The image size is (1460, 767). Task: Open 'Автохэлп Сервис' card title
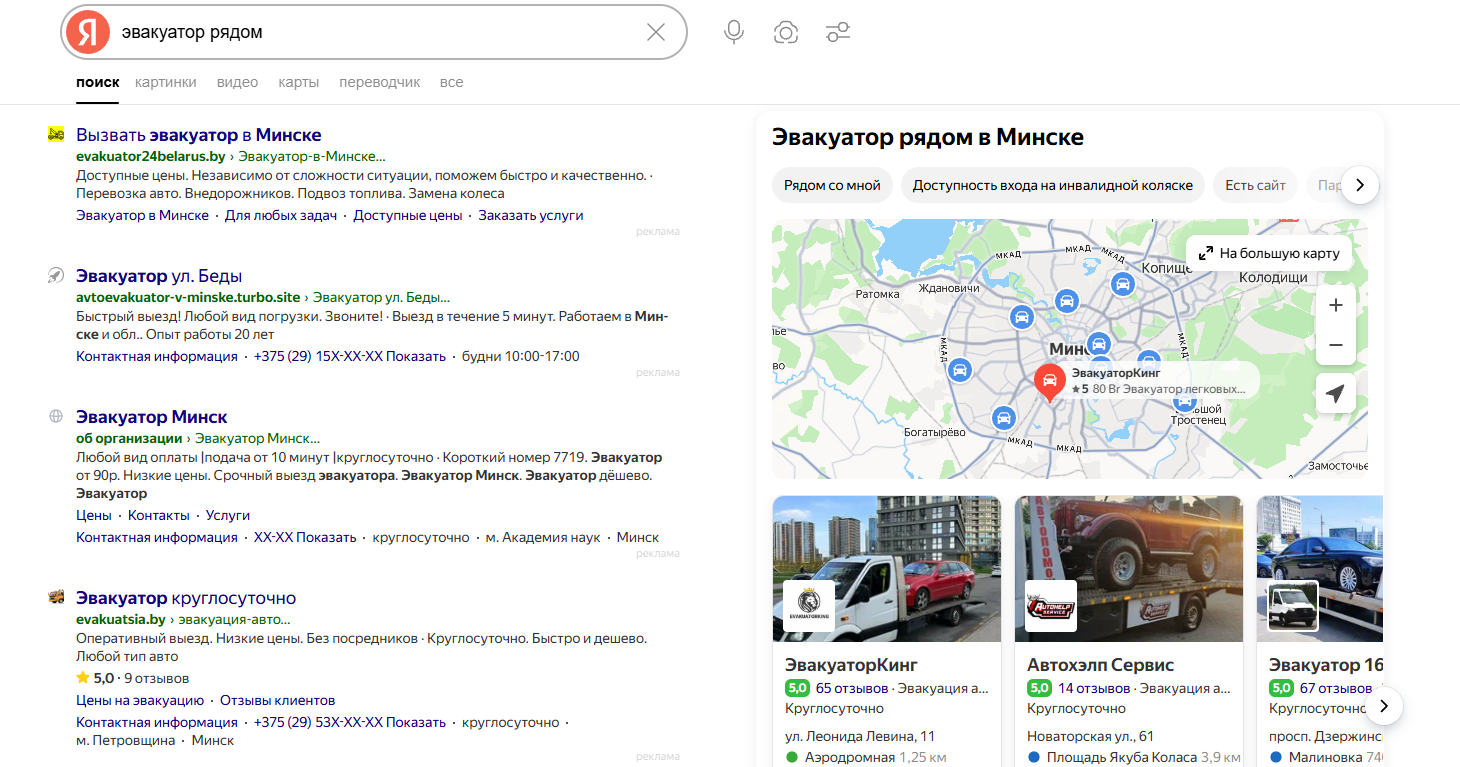tap(1100, 665)
